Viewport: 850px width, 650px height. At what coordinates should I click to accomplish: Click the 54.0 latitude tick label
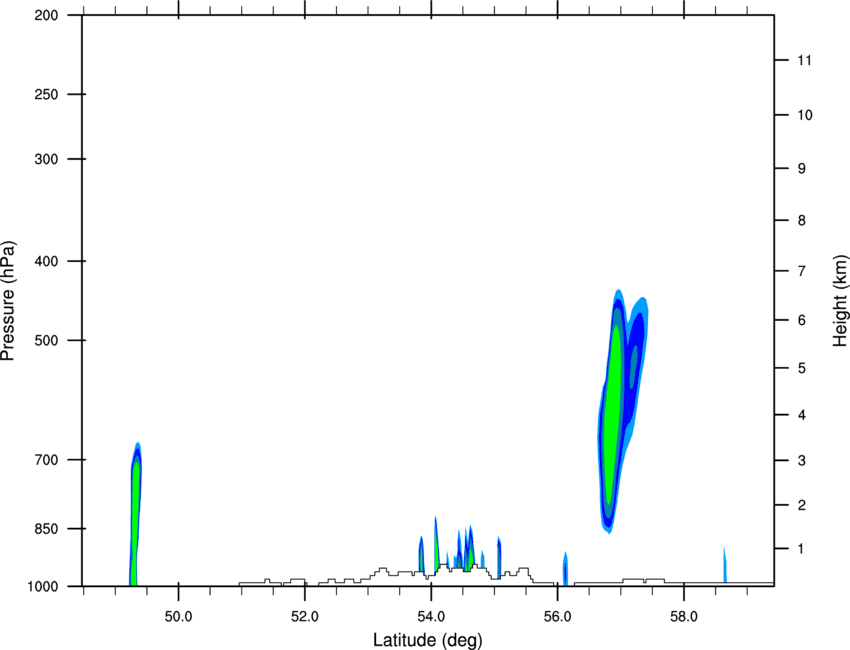click(431, 617)
